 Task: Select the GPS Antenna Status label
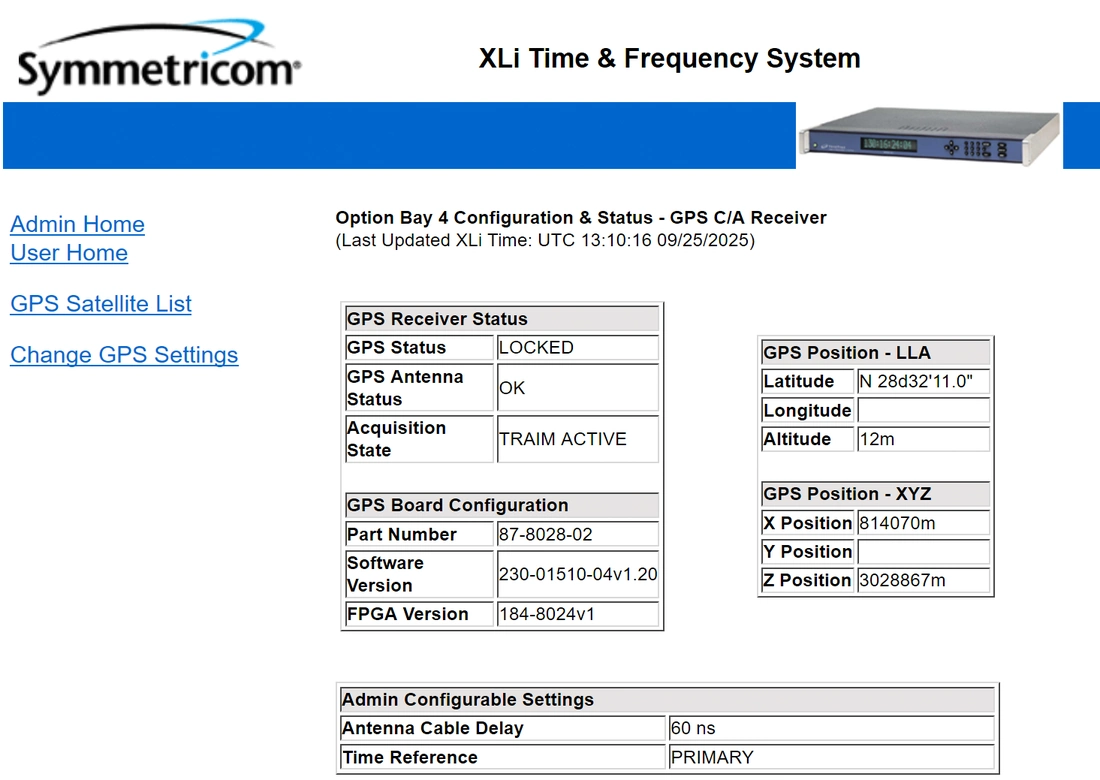[x=420, y=387]
